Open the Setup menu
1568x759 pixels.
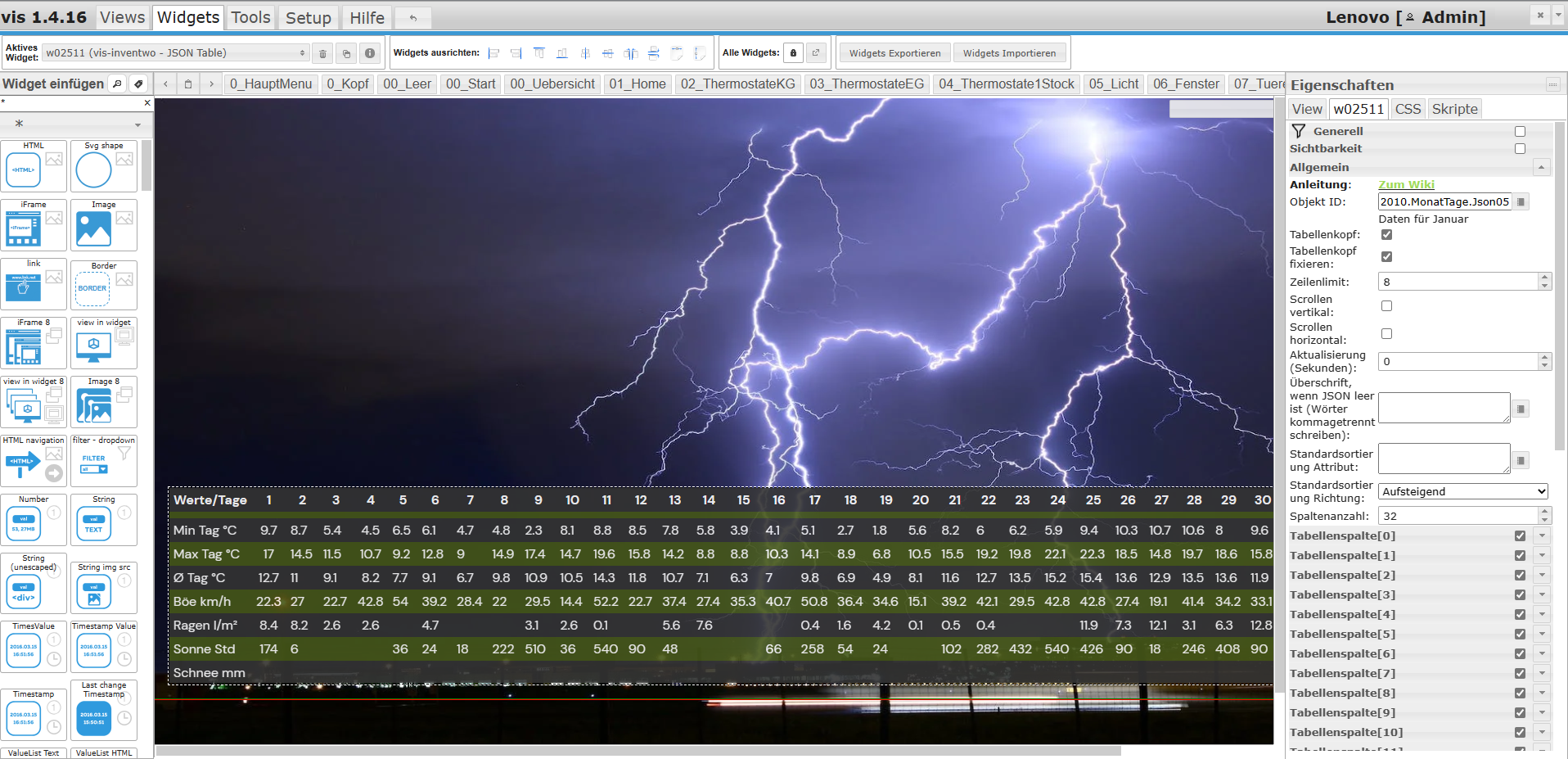308,17
